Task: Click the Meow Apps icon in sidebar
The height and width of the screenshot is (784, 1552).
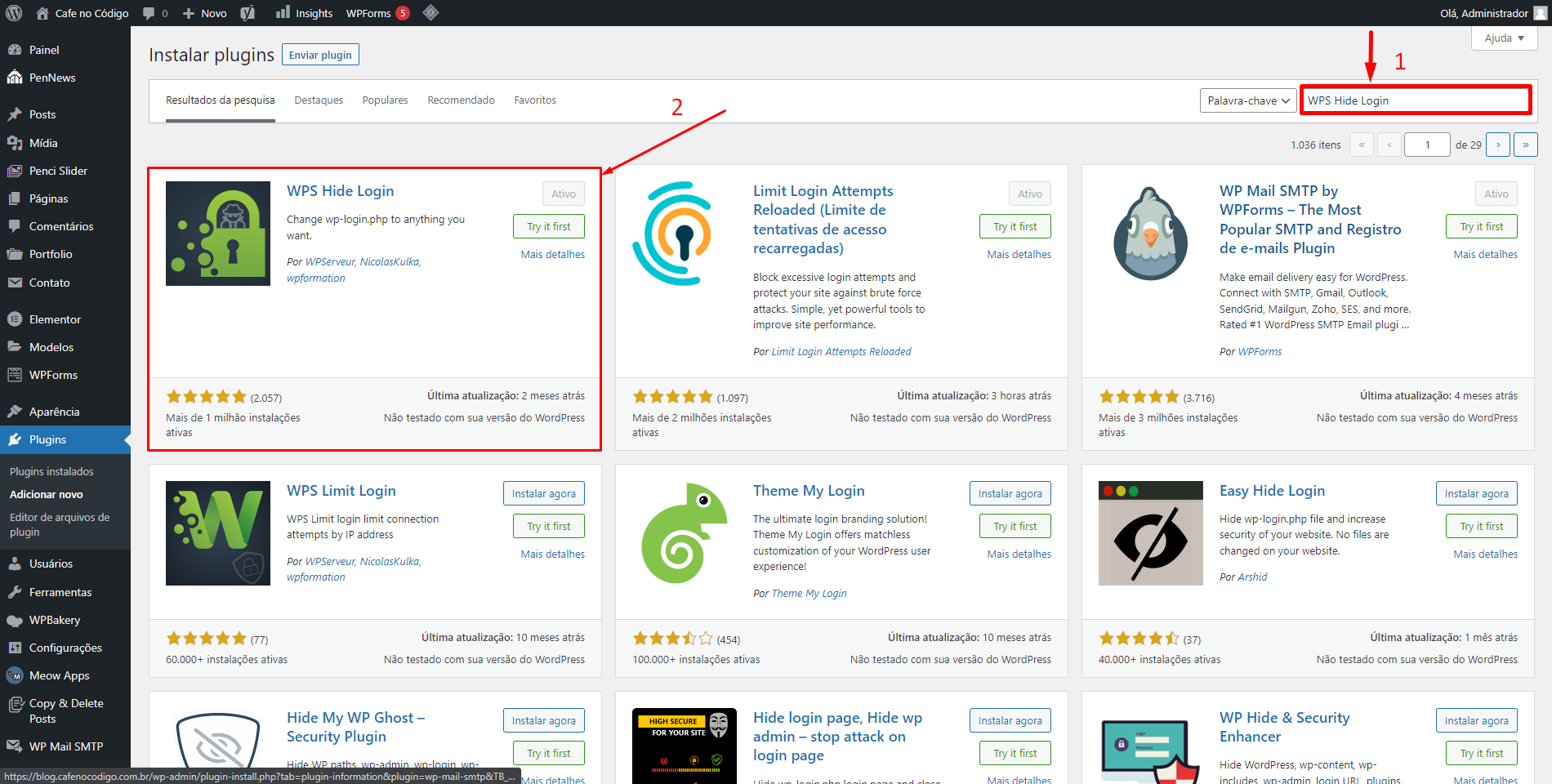Action: coord(15,675)
